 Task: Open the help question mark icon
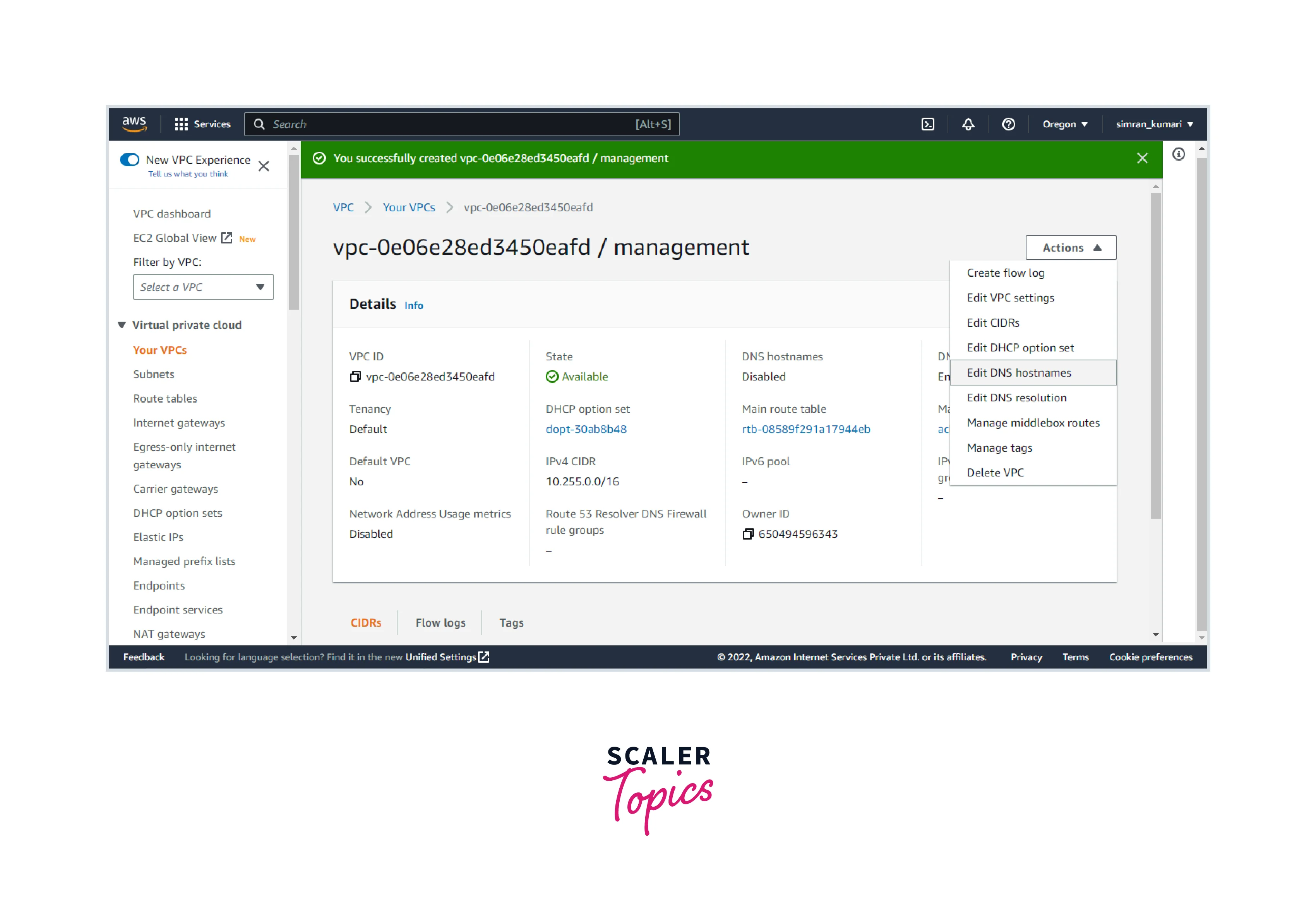coord(1008,124)
